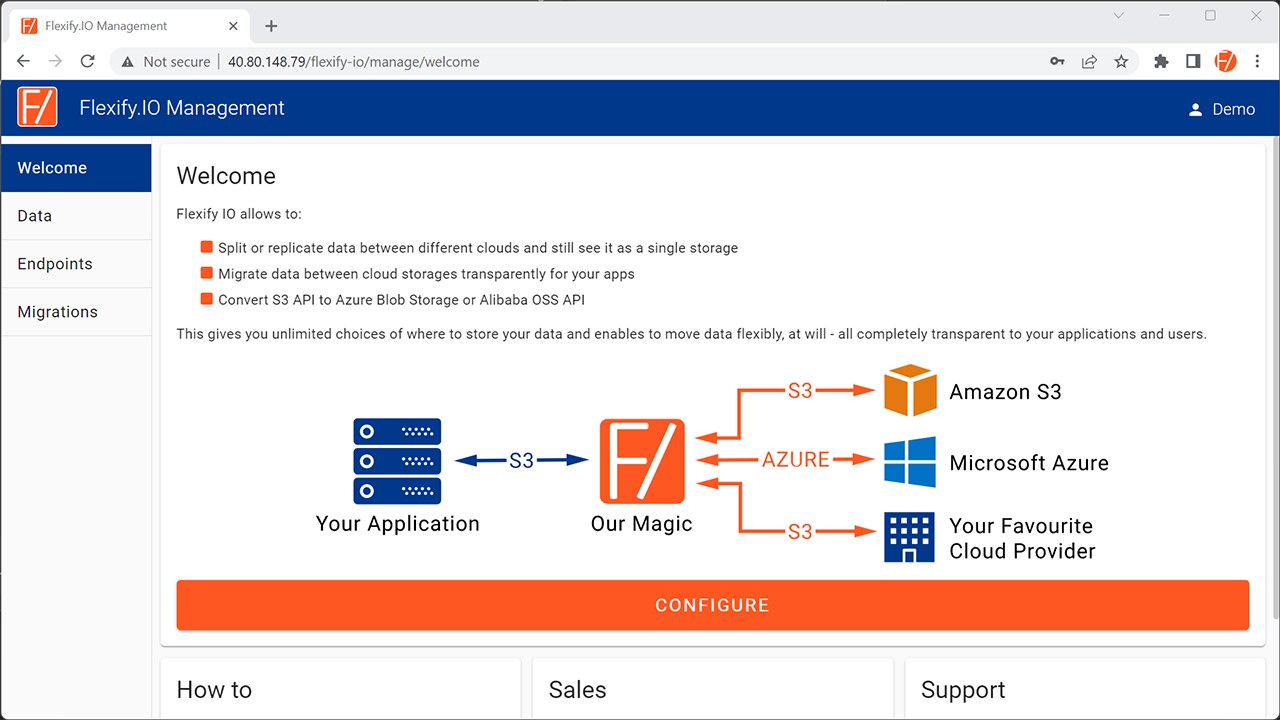Viewport: 1280px width, 720px height.
Task: Click the Welcome heading text
Action: 226,176
